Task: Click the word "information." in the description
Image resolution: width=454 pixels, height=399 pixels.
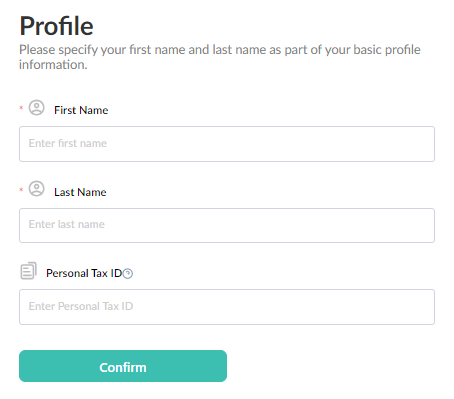Action: tap(53, 65)
